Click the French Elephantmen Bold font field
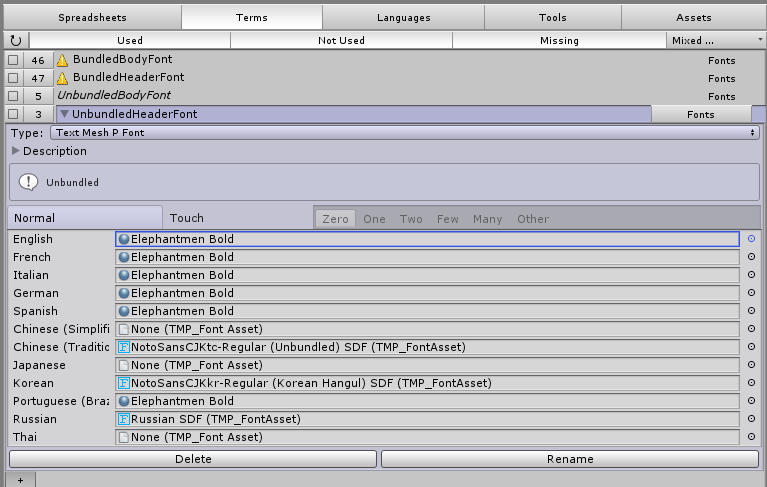The width and height of the screenshot is (767, 487). pos(427,257)
